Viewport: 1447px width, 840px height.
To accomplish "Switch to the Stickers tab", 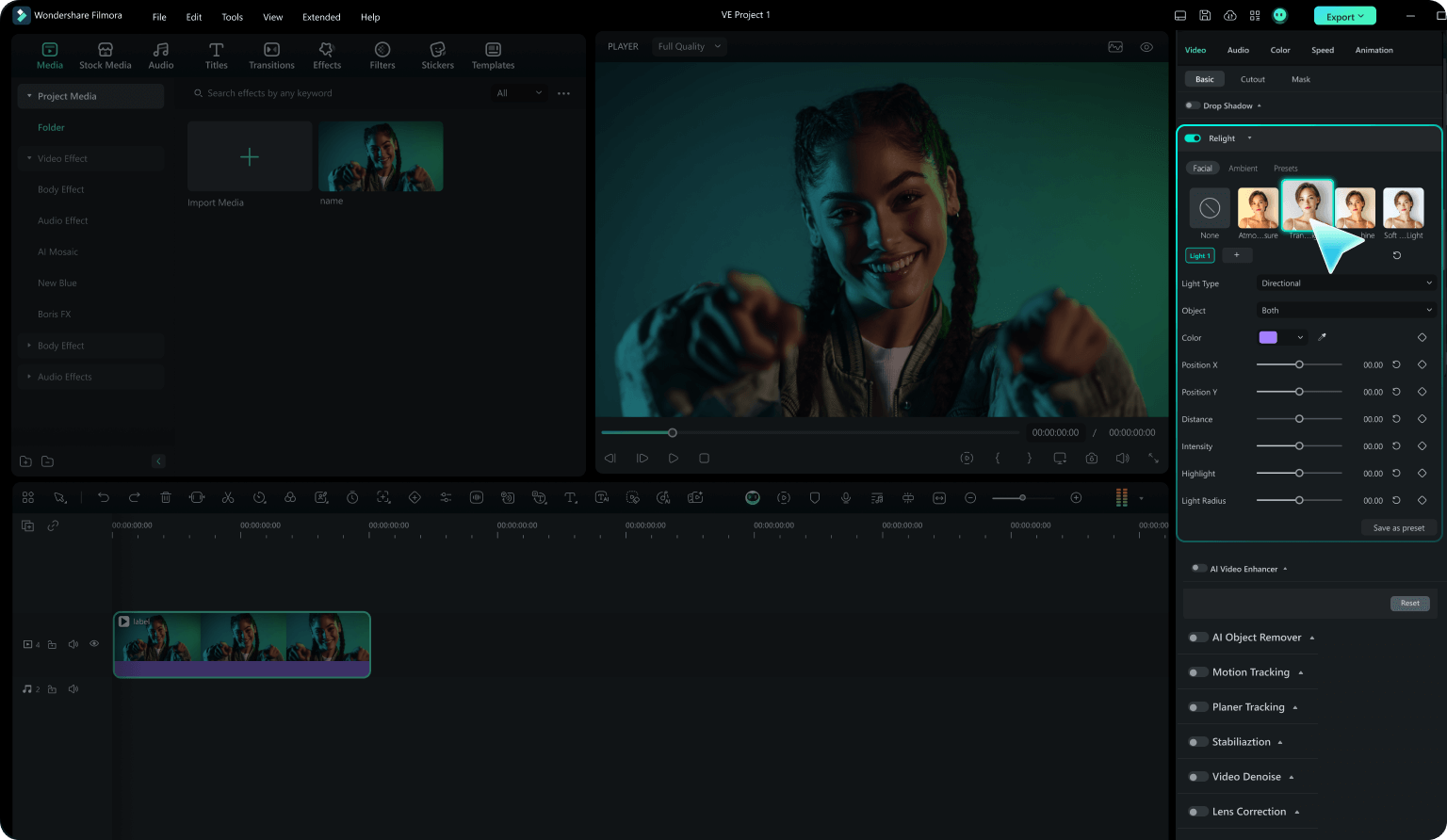I will click(437, 56).
